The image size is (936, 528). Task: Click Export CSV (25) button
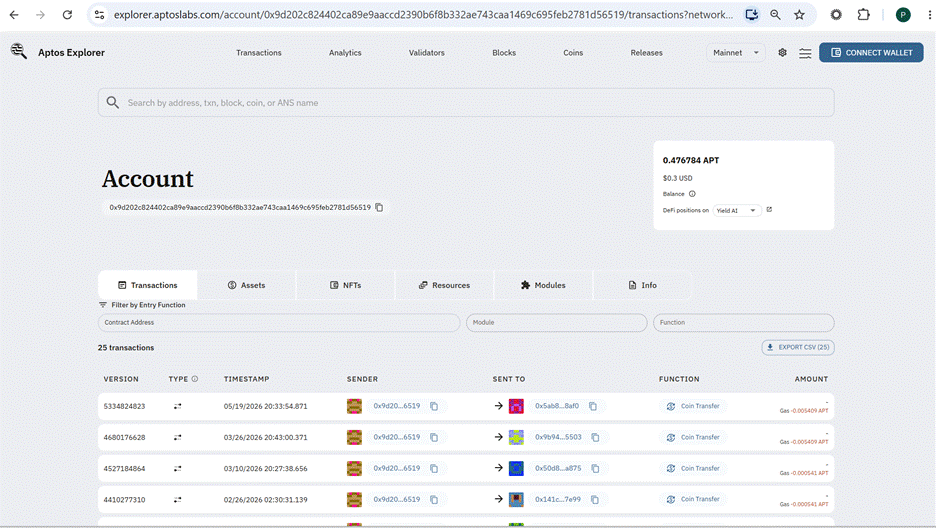[x=798, y=347]
